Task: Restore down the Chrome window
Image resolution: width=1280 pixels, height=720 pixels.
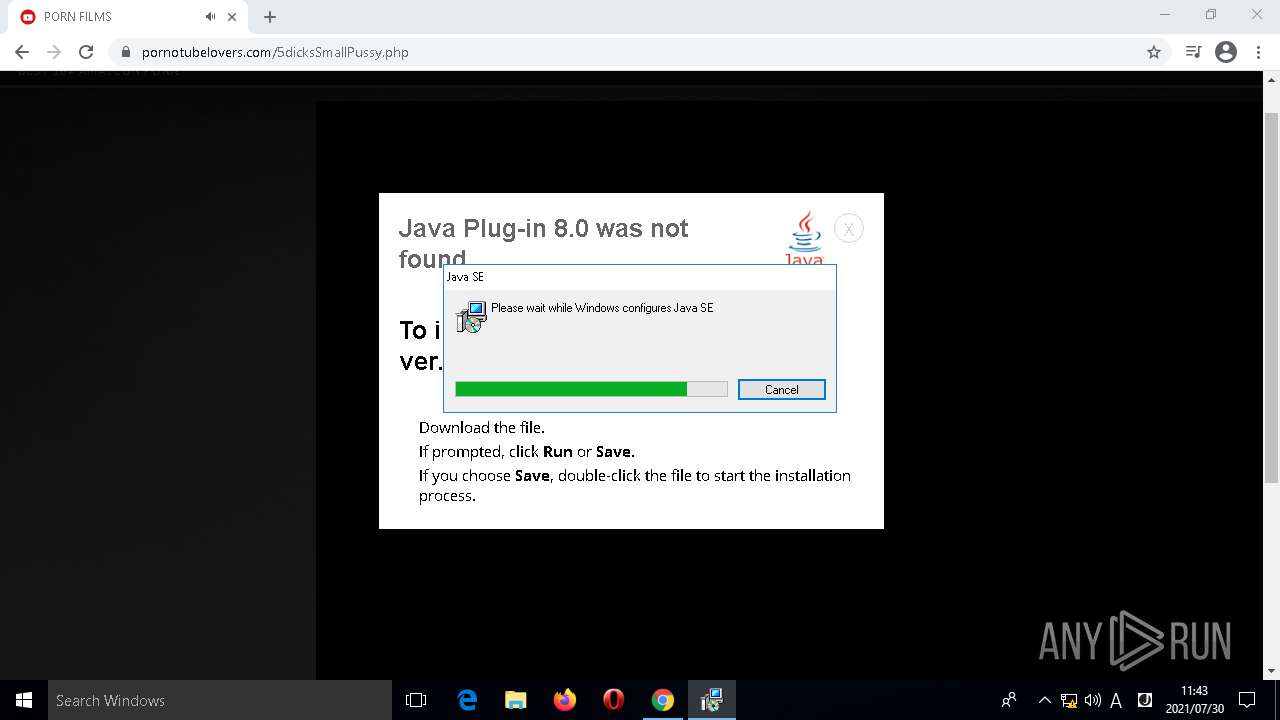Action: 1211,15
